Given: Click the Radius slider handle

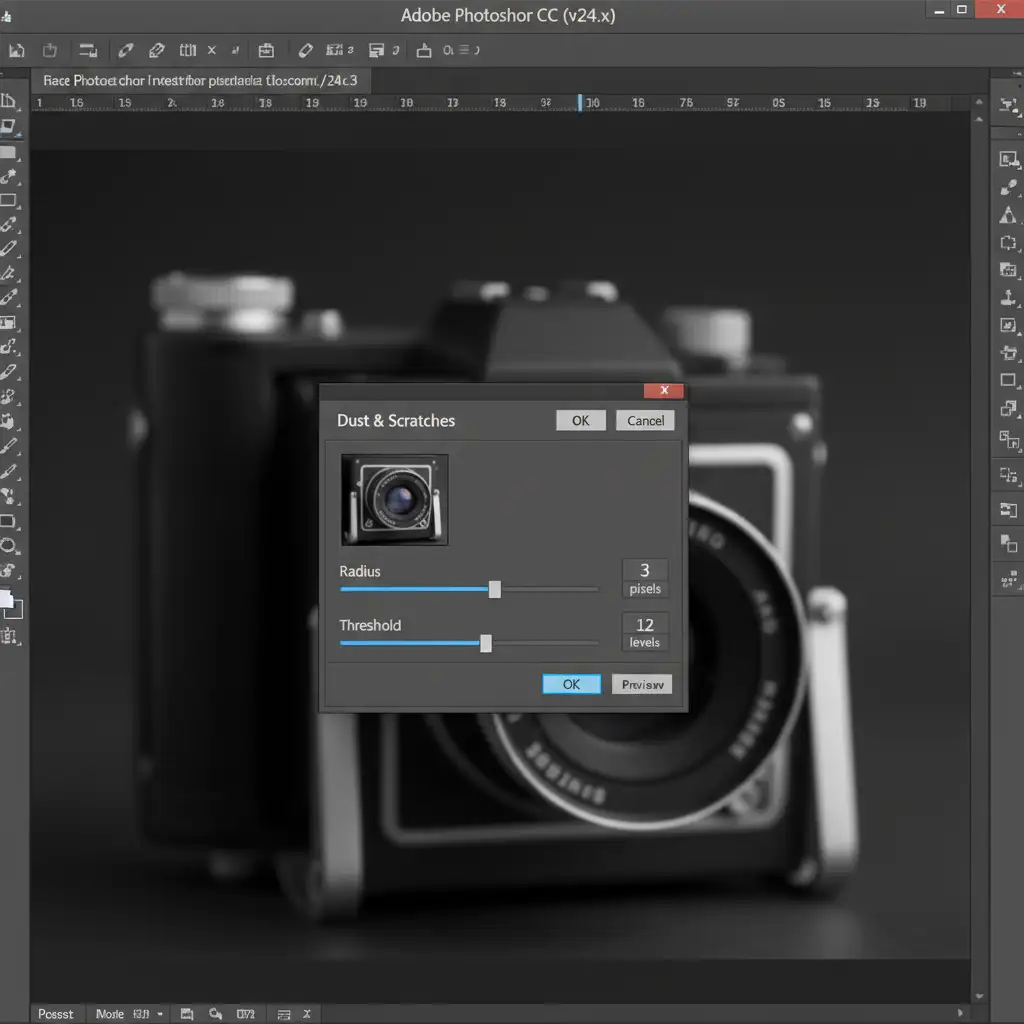Looking at the screenshot, I should [494, 589].
